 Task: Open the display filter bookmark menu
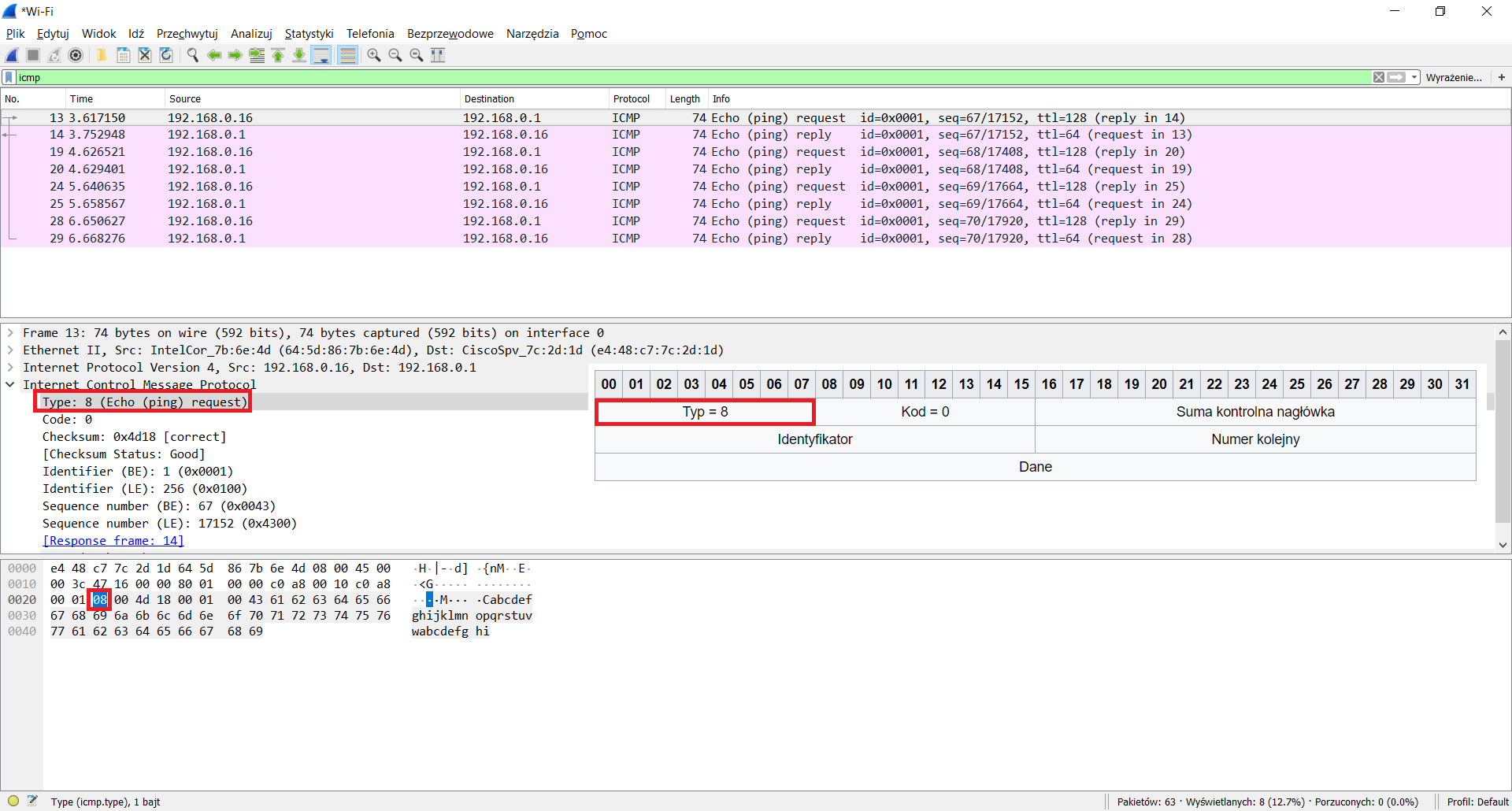pos(9,77)
